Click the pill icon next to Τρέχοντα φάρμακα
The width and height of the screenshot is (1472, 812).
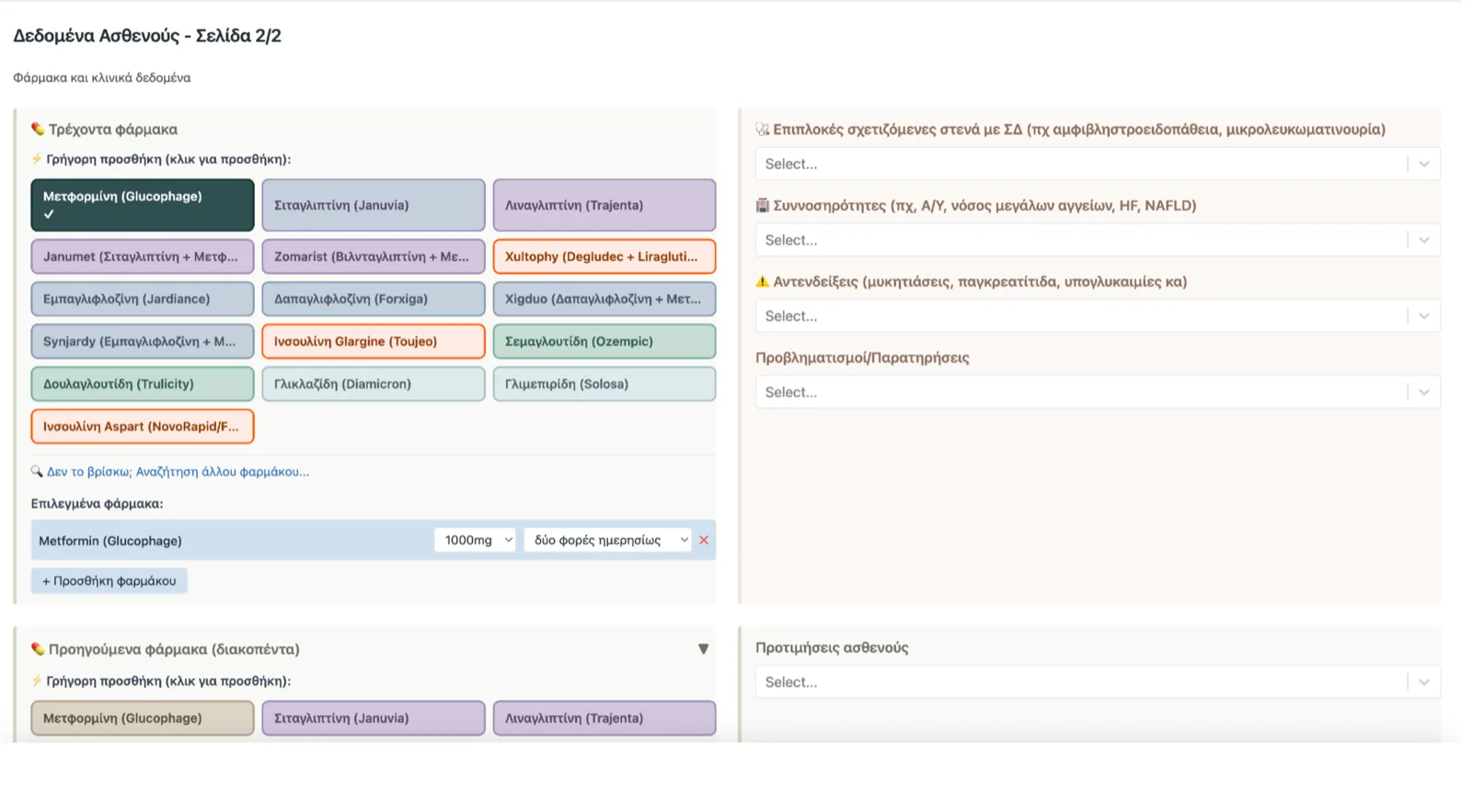click(38, 129)
